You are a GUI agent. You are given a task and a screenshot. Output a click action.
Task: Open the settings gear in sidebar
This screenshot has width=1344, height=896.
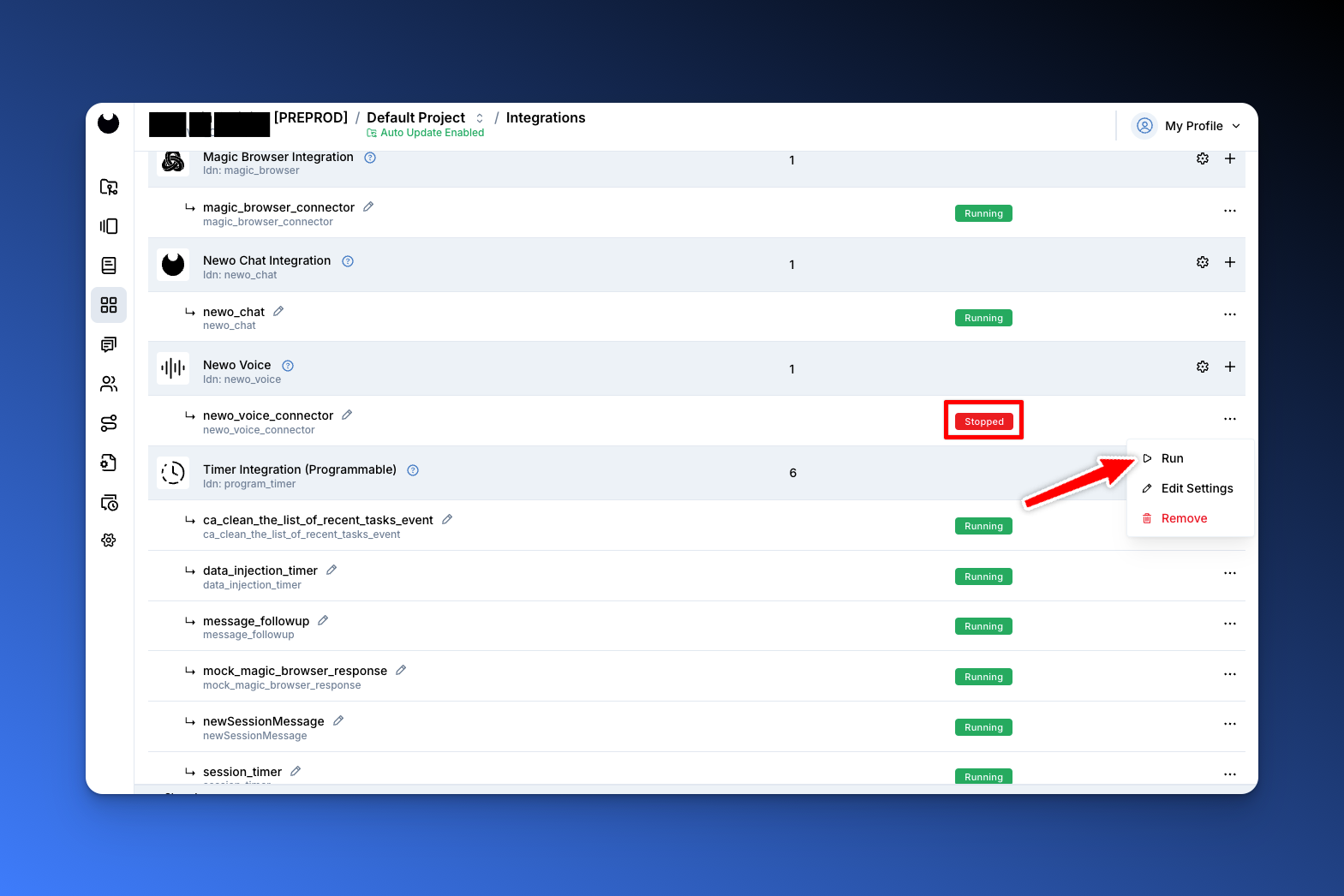pyautogui.click(x=109, y=541)
